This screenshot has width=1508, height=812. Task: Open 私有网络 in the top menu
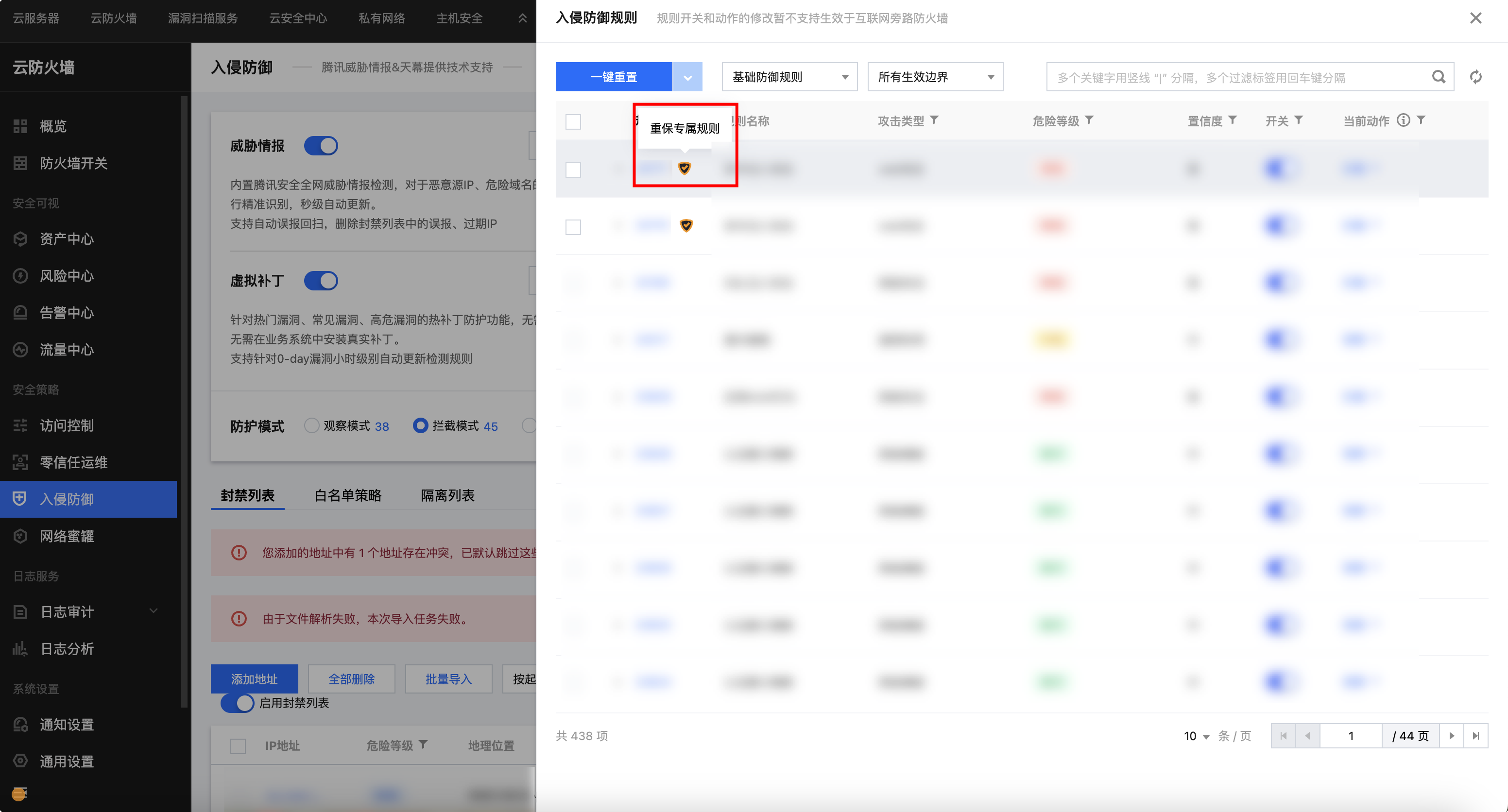[382, 18]
